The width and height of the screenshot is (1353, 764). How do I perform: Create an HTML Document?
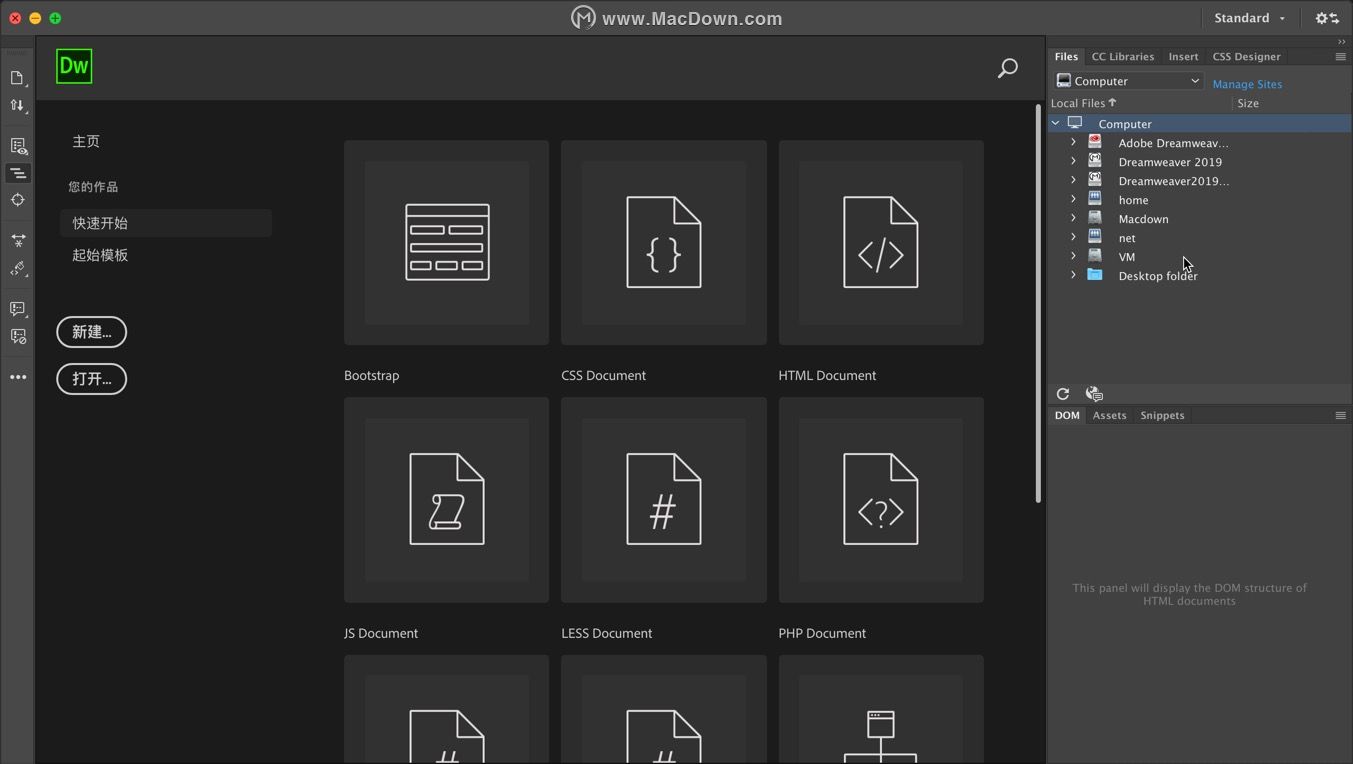point(881,243)
